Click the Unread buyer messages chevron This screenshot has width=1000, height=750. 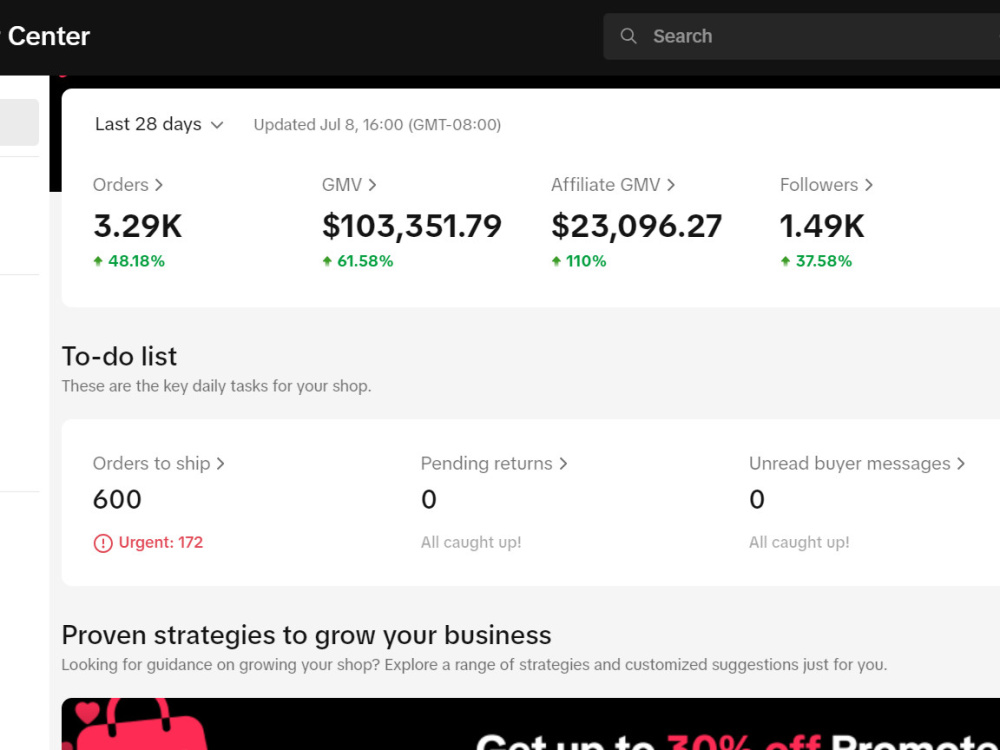click(x=961, y=464)
